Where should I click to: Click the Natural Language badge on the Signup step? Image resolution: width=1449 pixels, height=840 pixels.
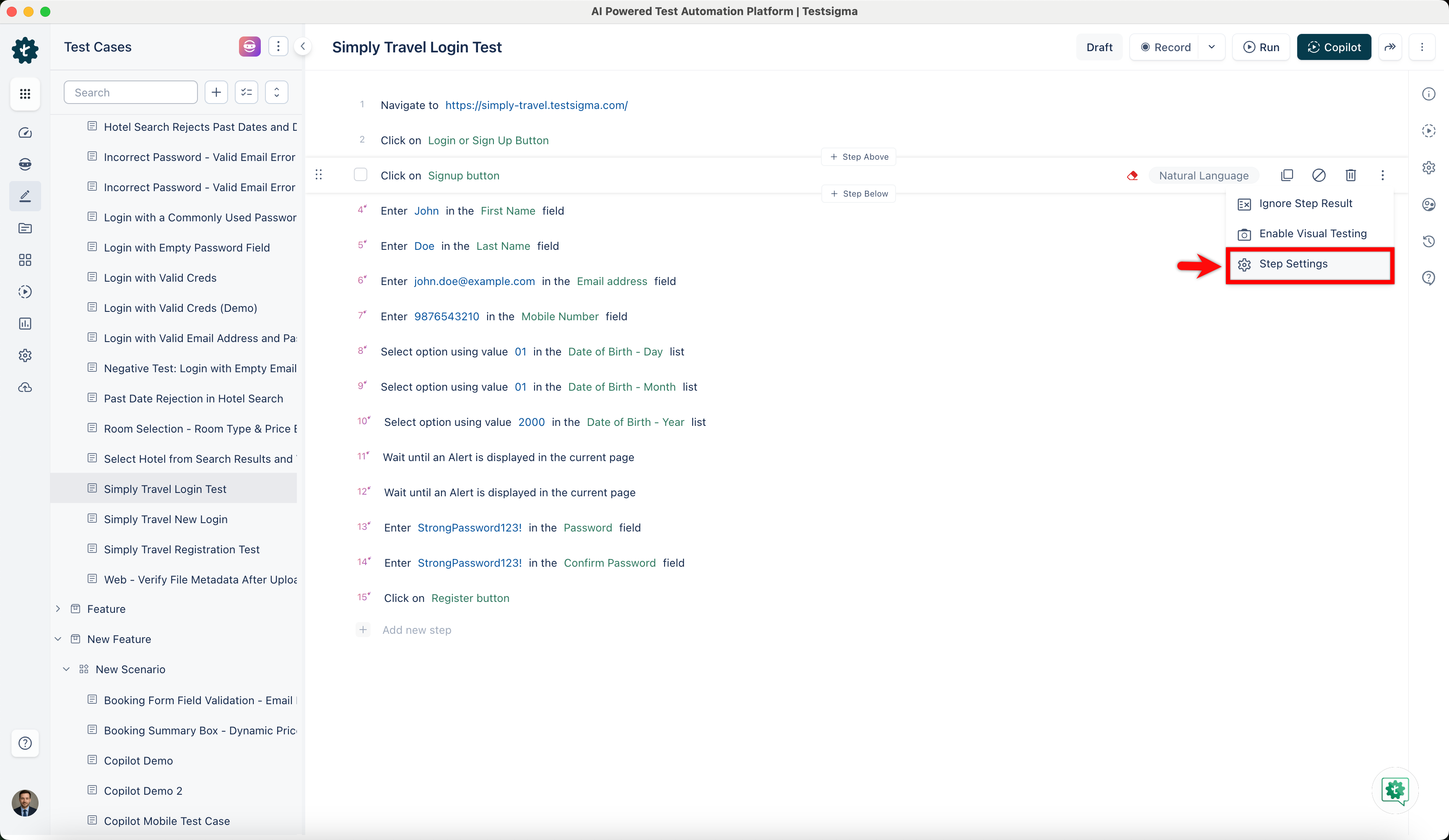[x=1203, y=175]
